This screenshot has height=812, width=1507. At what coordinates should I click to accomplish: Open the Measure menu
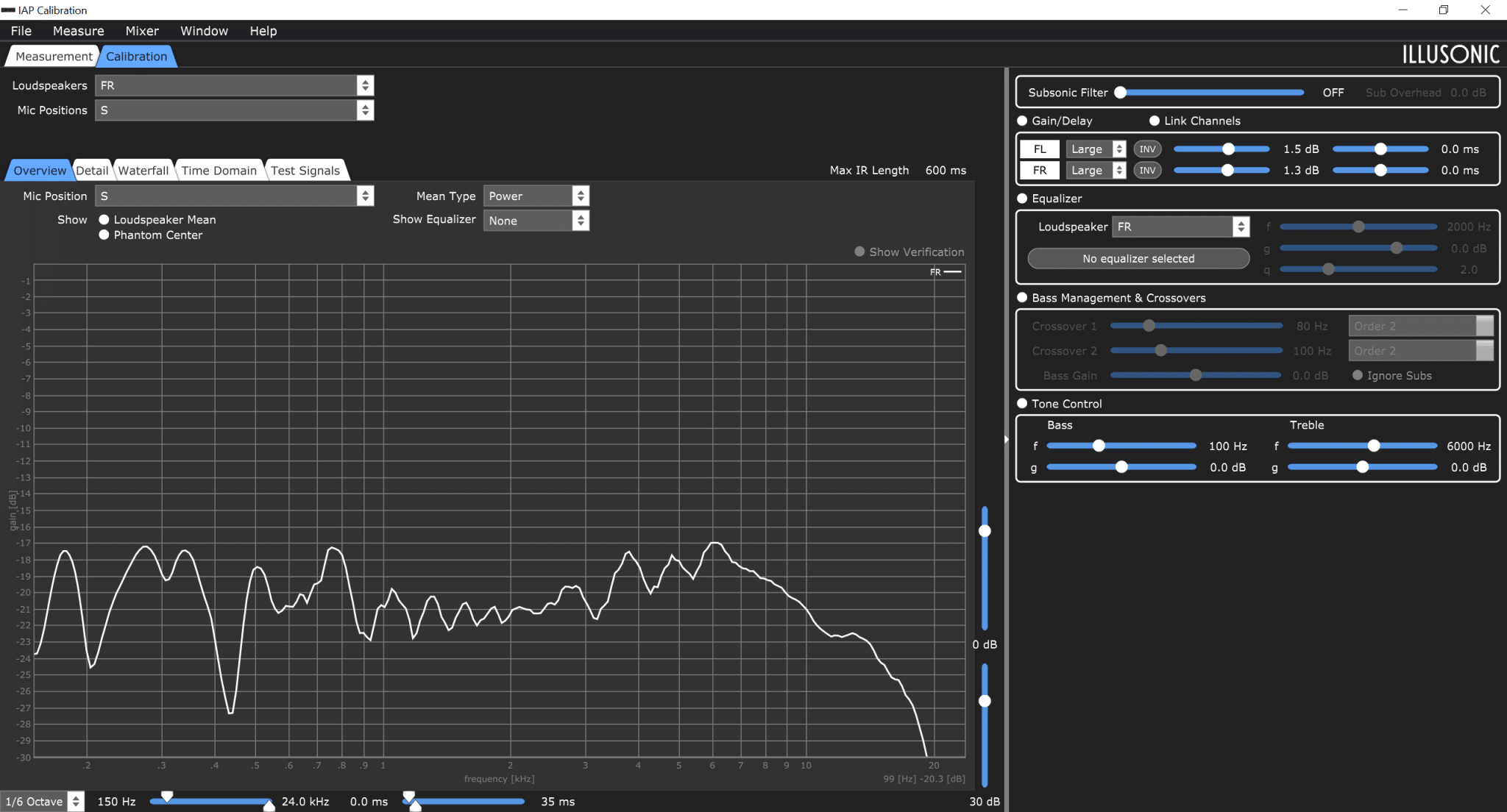pos(78,31)
